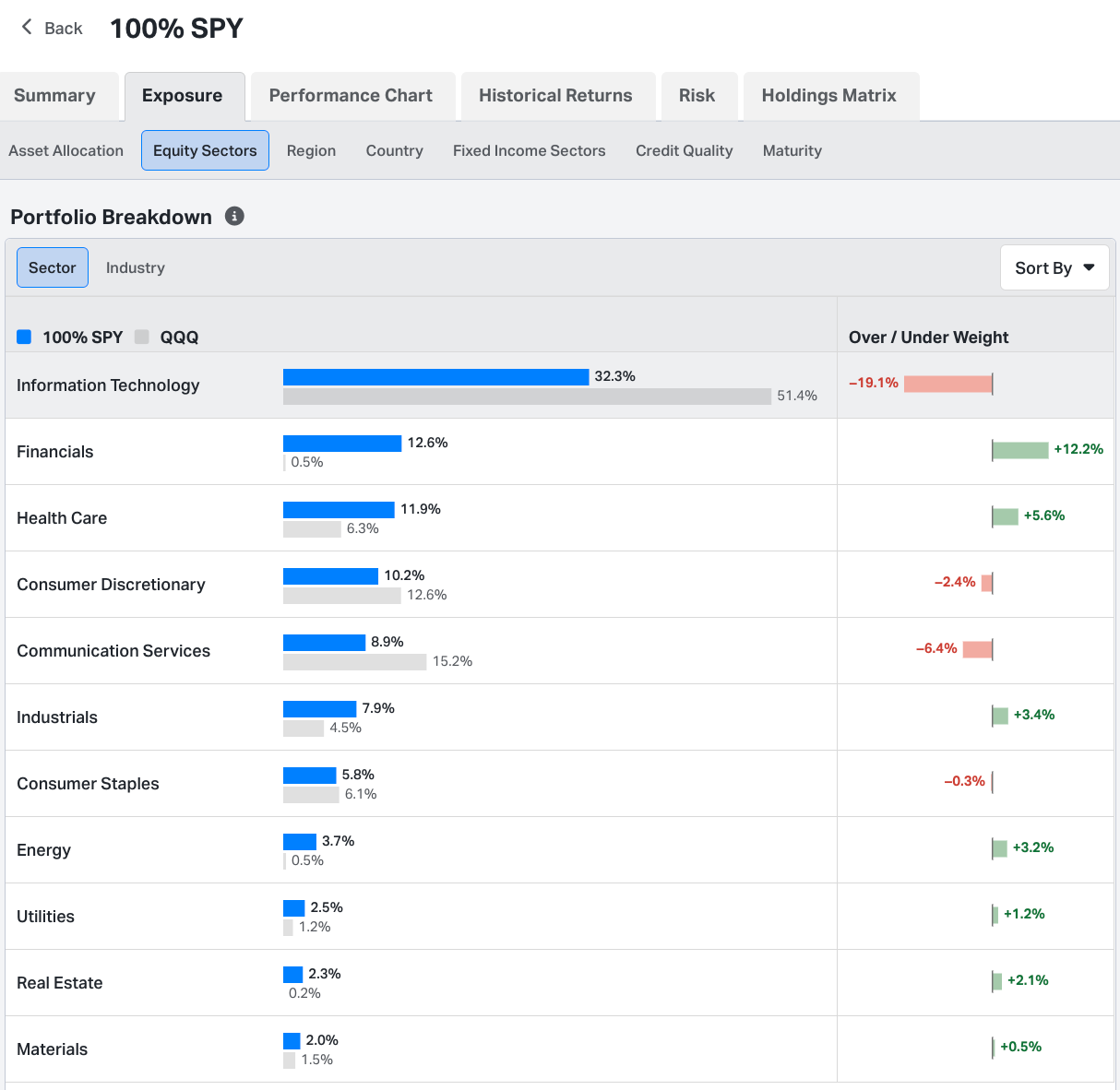This screenshot has width=1120, height=1090.
Task: Click the +2.1% Real Estate value
Action: 1028,980
